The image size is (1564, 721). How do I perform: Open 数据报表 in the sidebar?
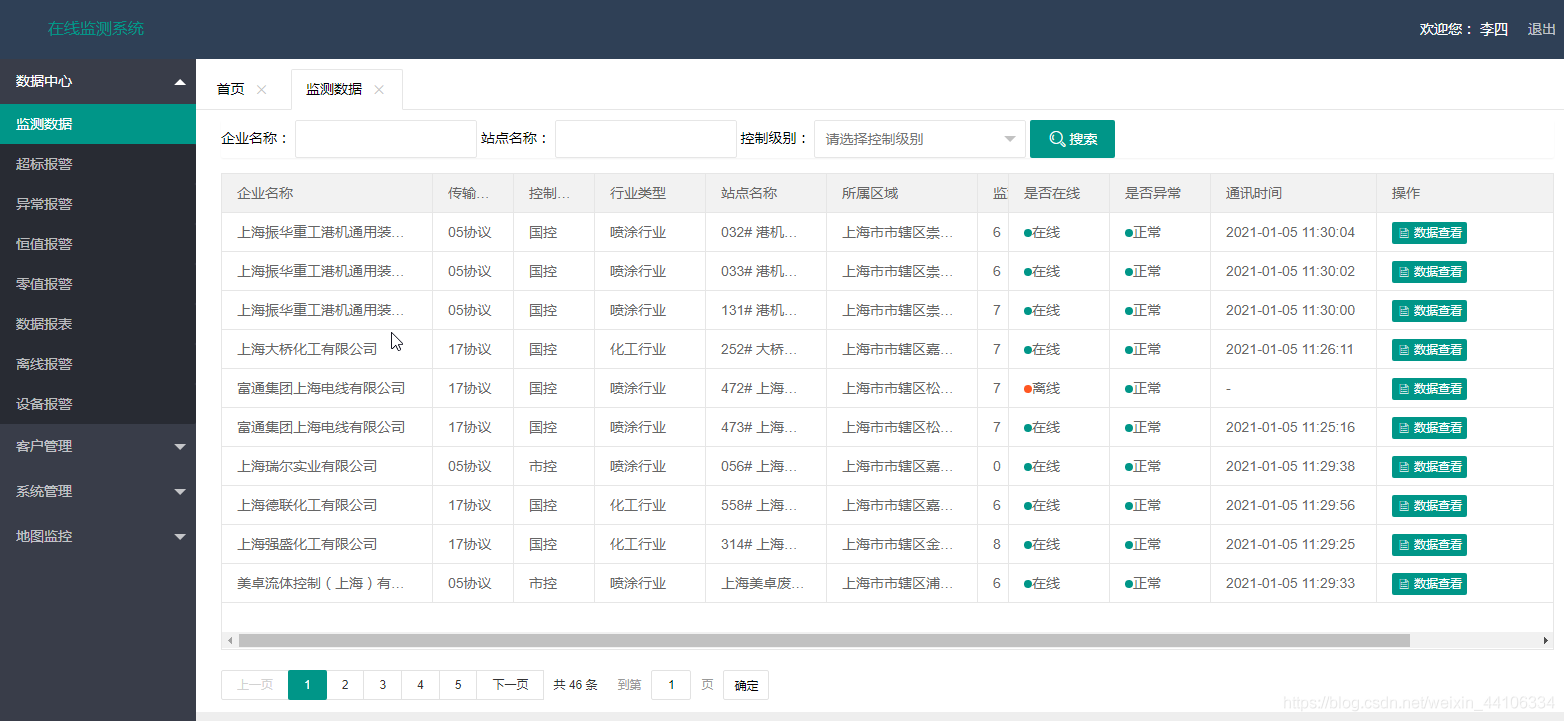[x=98, y=324]
